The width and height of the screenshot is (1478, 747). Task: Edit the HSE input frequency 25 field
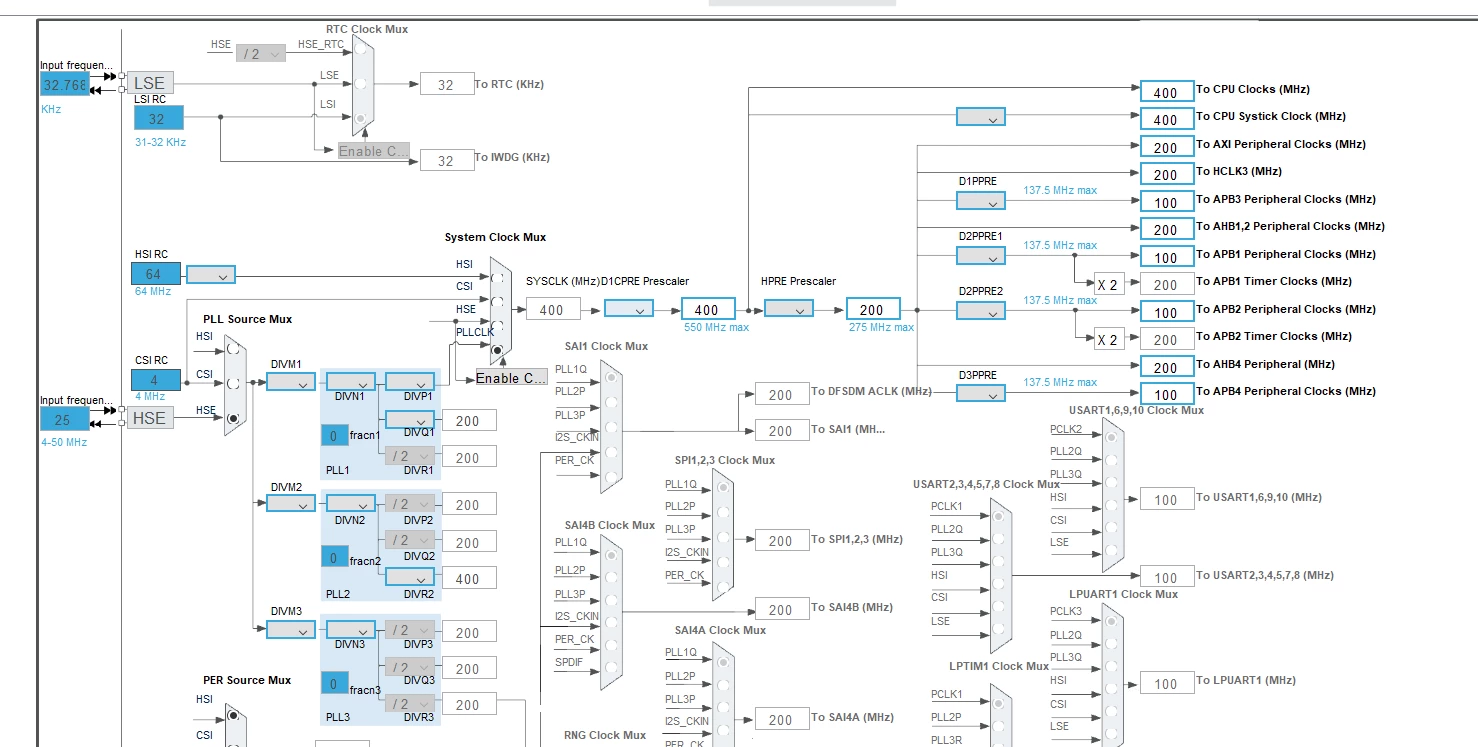point(65,419)
